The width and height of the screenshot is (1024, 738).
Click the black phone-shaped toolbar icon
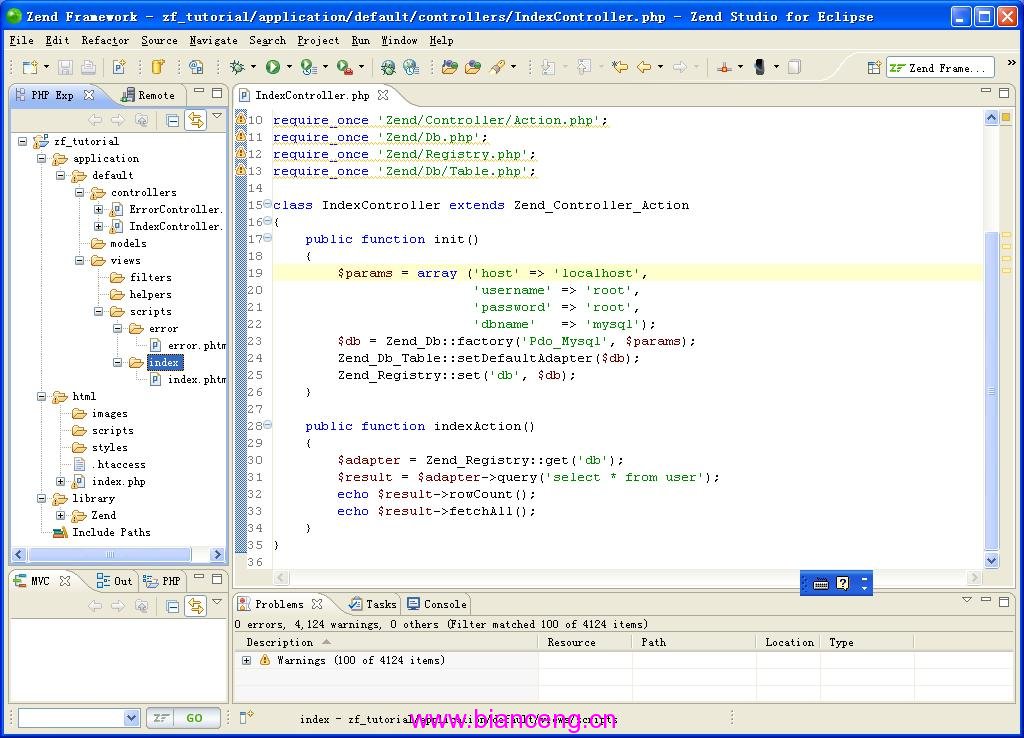pyautogui.click(x=760, y=67)
